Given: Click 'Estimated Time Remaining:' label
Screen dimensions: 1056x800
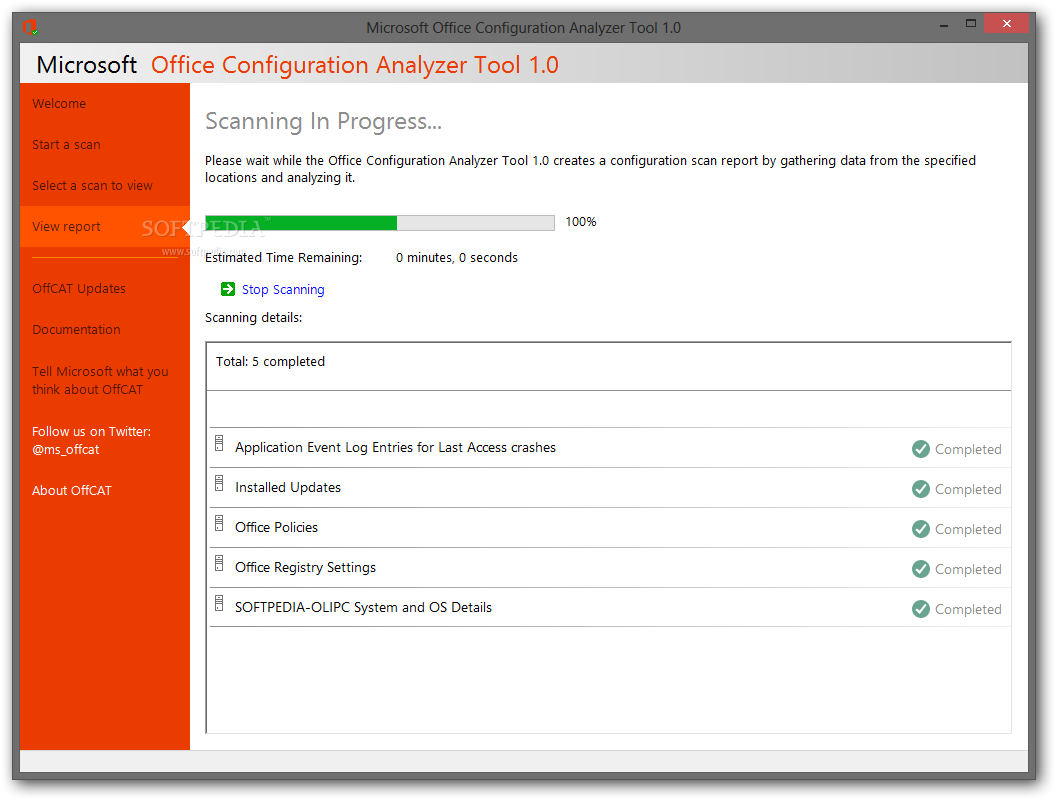Looking at the screenshot, I should [x=284, y=258].
